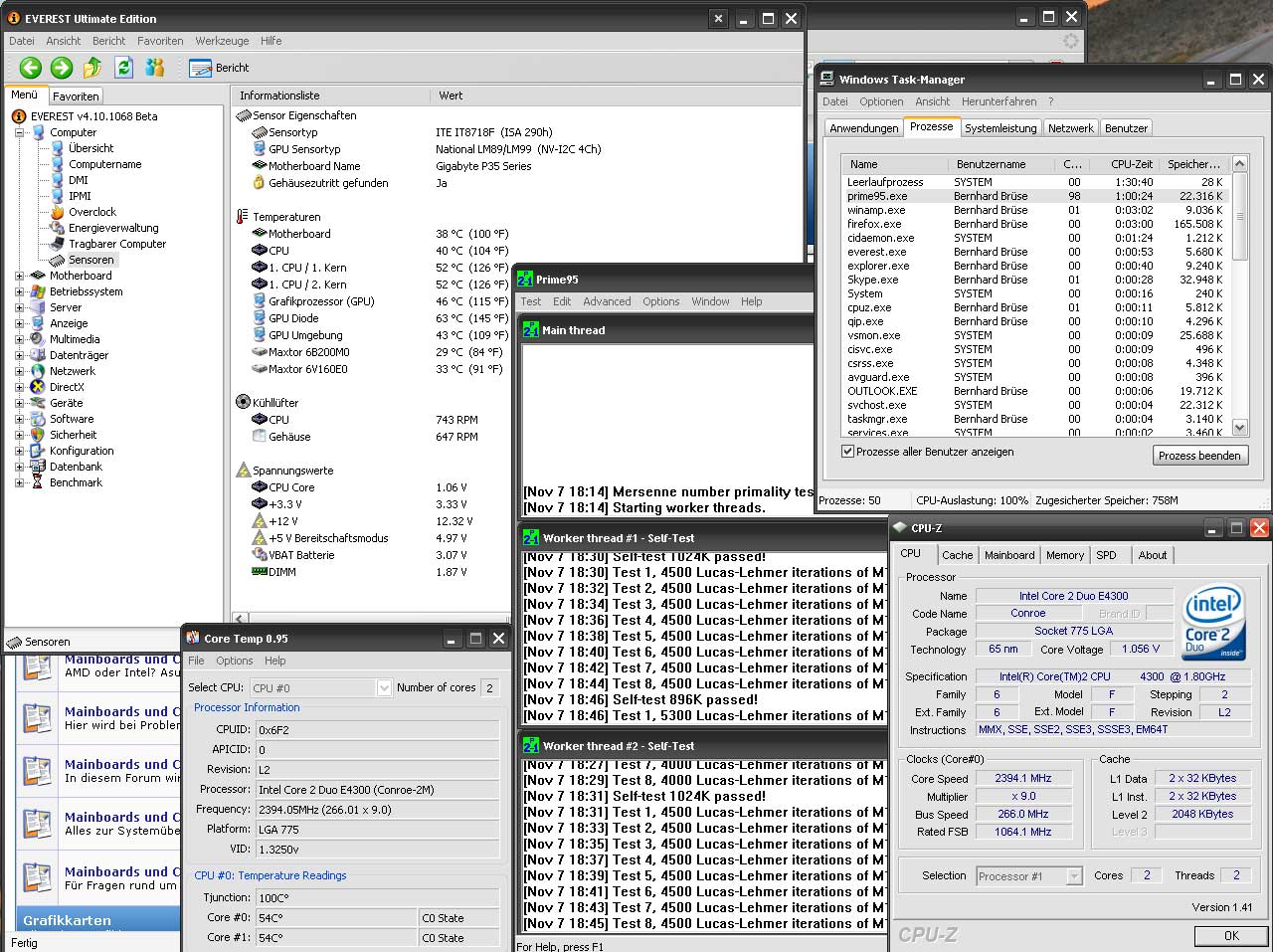Select the Benchmark tree item in EVEREST
Screen dimensions: 1273x952
[x=76, y=482]
